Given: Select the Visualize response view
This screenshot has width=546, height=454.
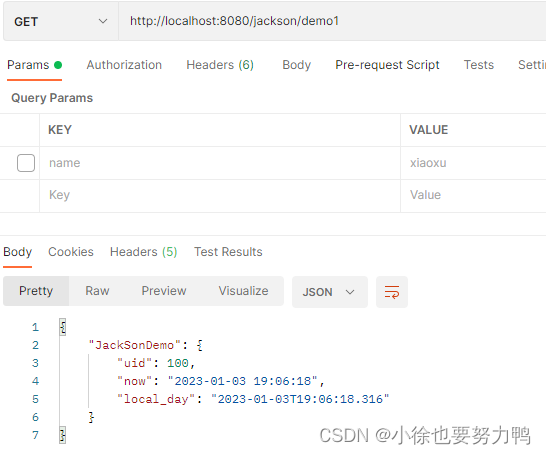Looking at the screenshot, I should [x=243, y=291].
